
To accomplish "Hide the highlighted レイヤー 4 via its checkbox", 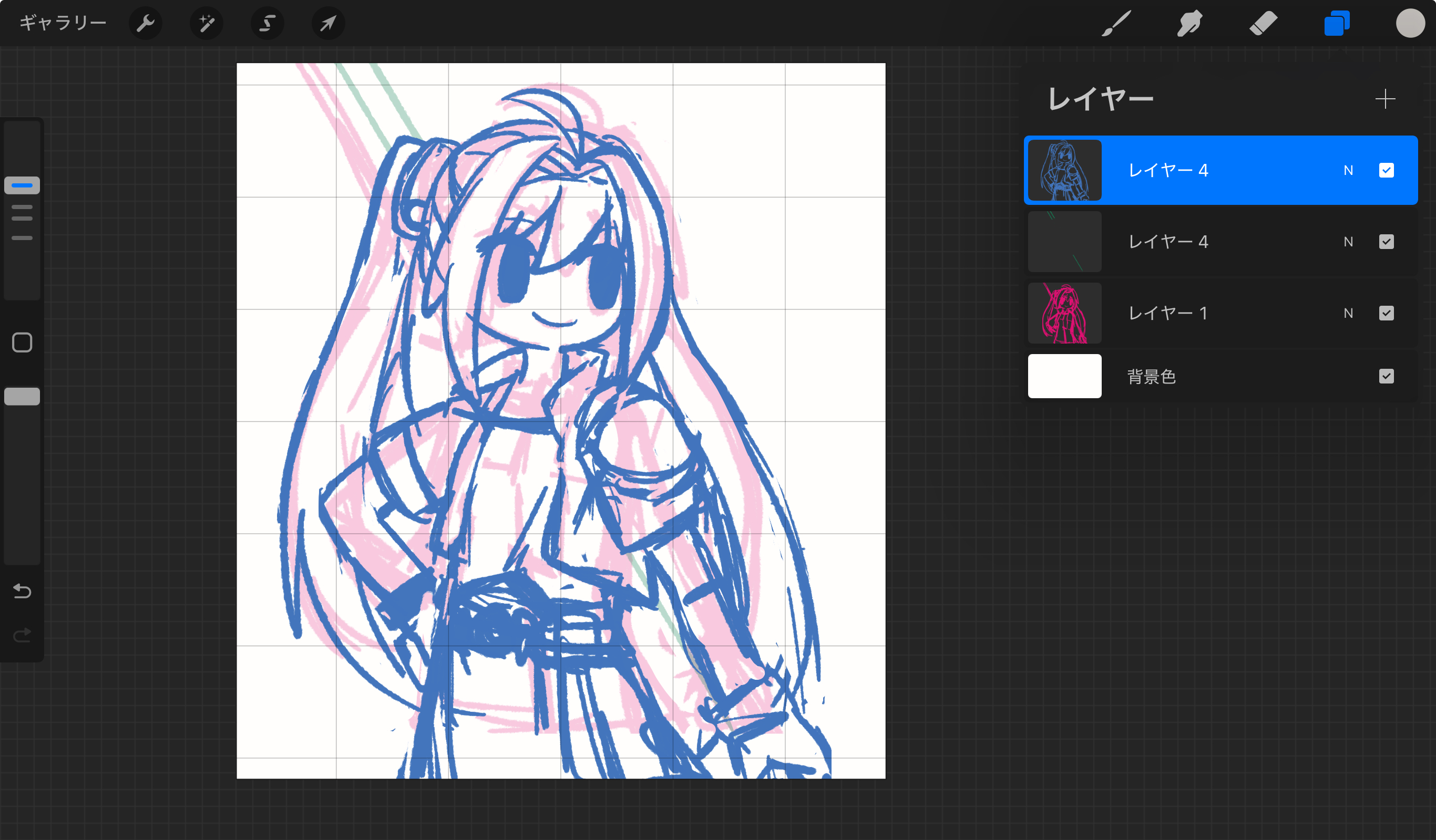I will click(1386, 170).
